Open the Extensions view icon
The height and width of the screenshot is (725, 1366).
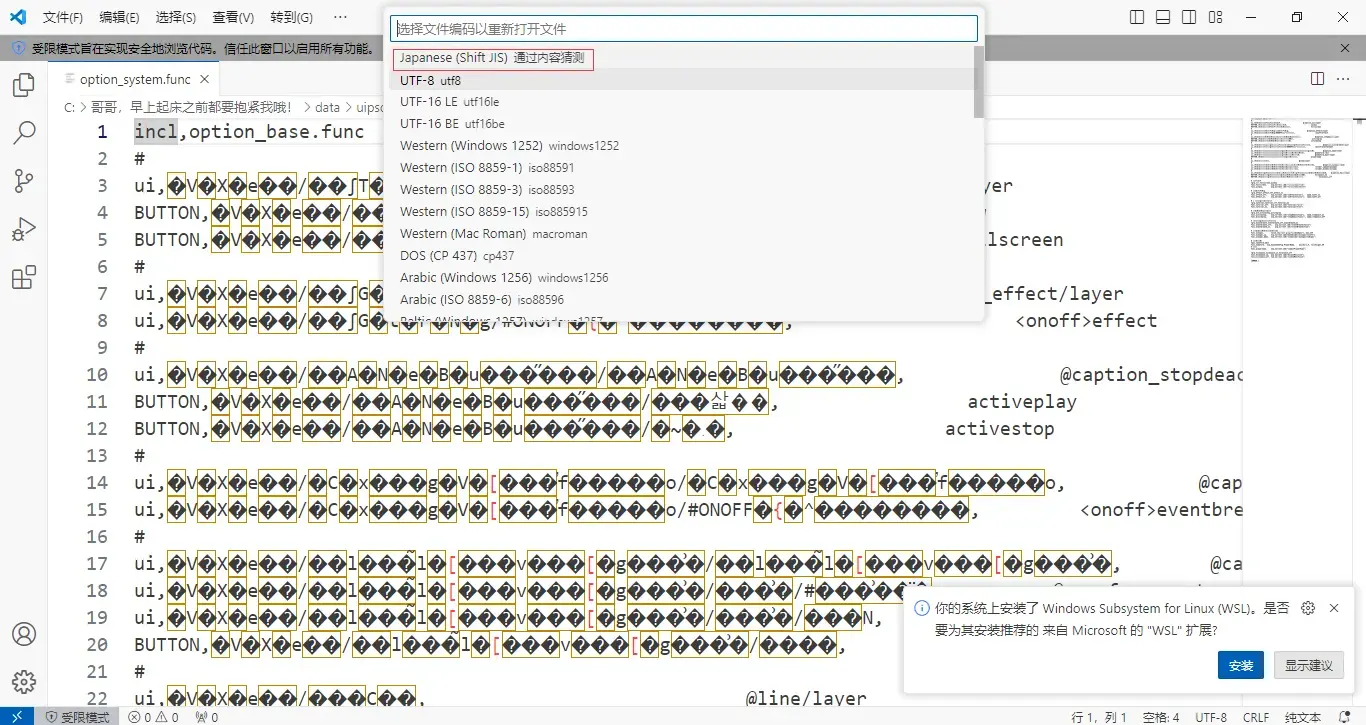click(24, 277)
